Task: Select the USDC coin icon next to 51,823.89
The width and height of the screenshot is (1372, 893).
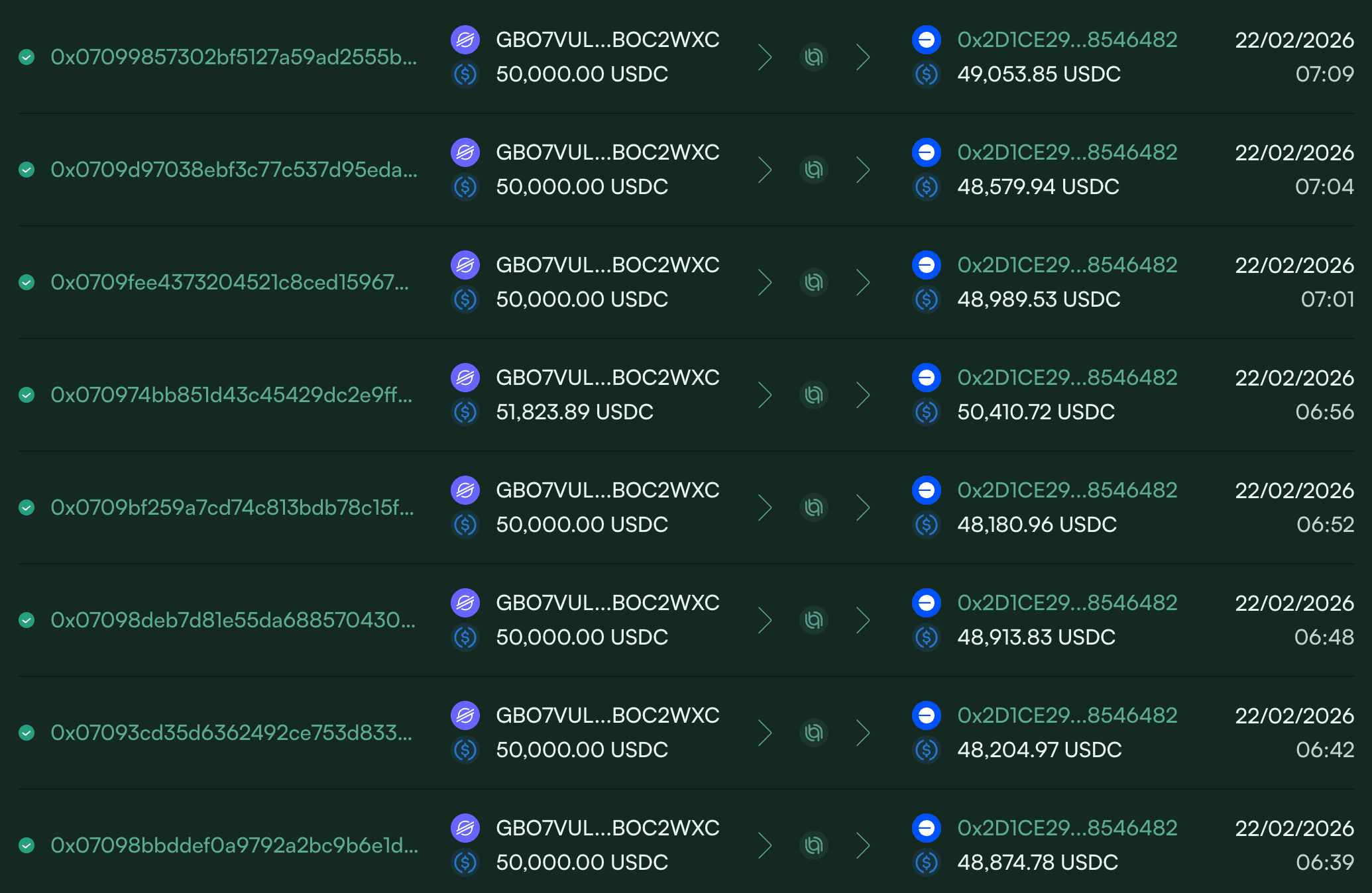Action: [466, 412]
